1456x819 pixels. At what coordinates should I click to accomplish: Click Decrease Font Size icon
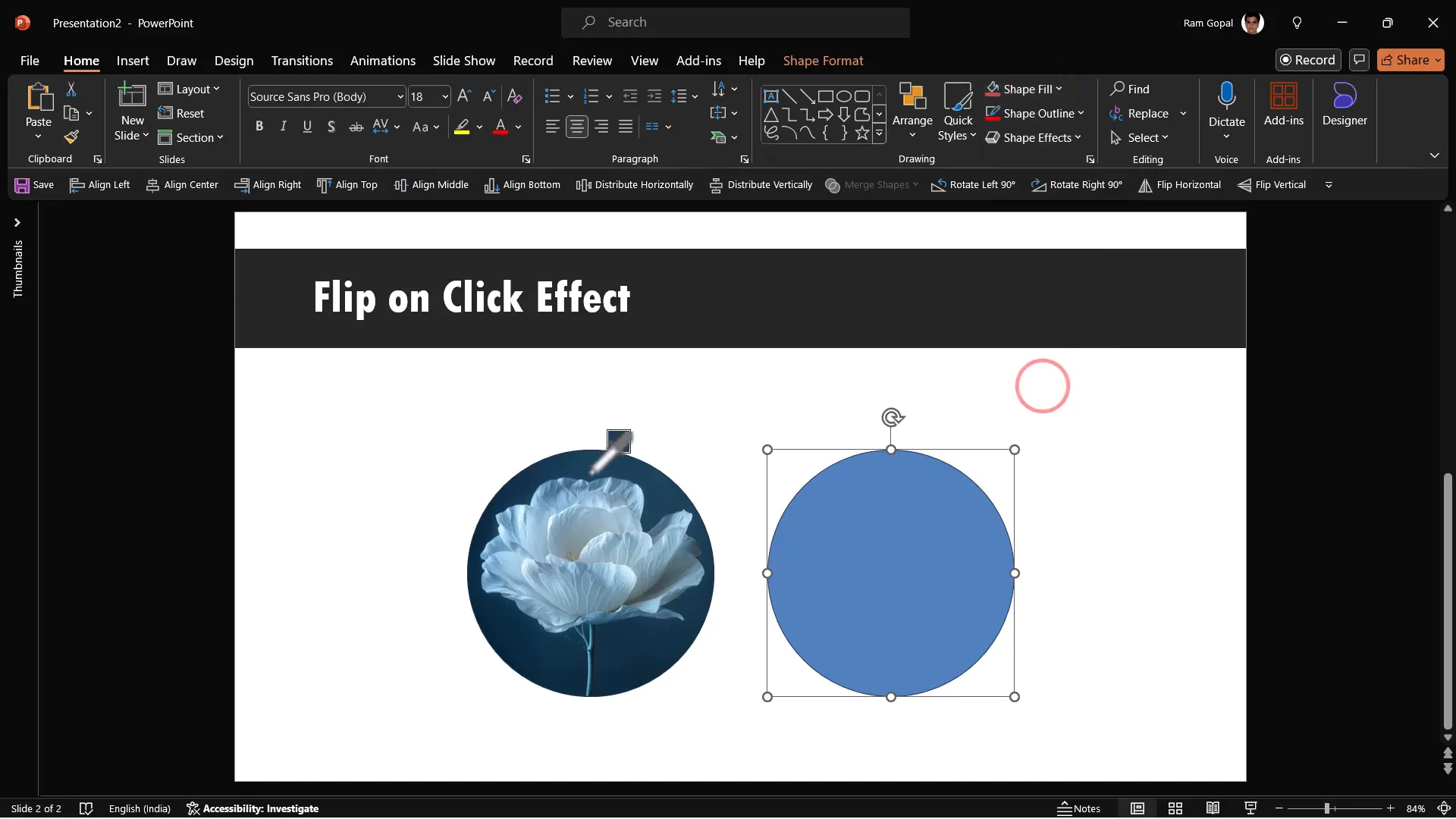click(489, 96)
